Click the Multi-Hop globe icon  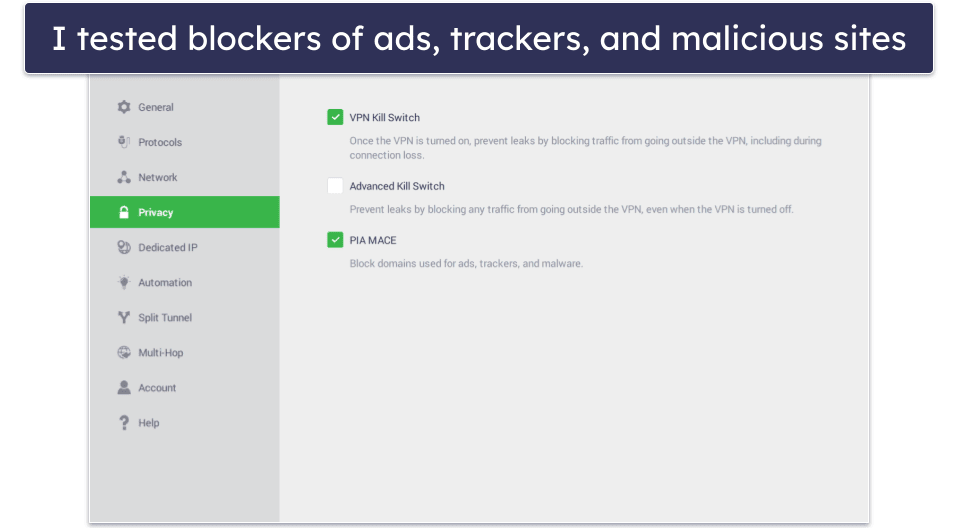(124, 352)
